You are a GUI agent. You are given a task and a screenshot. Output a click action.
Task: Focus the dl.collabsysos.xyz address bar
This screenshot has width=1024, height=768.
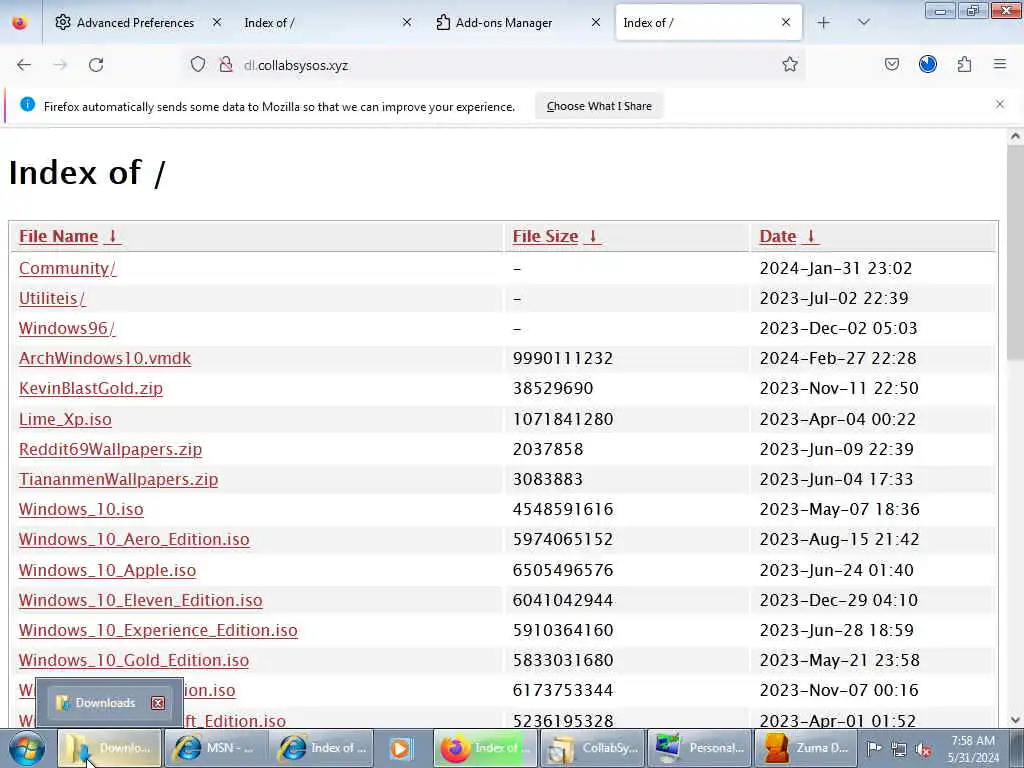point(496,65)
